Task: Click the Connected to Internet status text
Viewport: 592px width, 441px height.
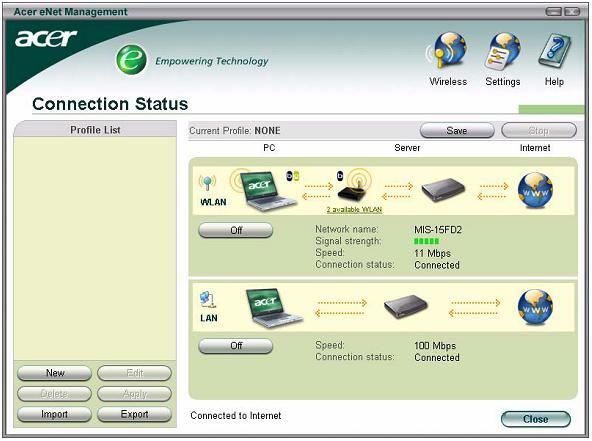Action: pyautogui.click(x=236, y=416)
